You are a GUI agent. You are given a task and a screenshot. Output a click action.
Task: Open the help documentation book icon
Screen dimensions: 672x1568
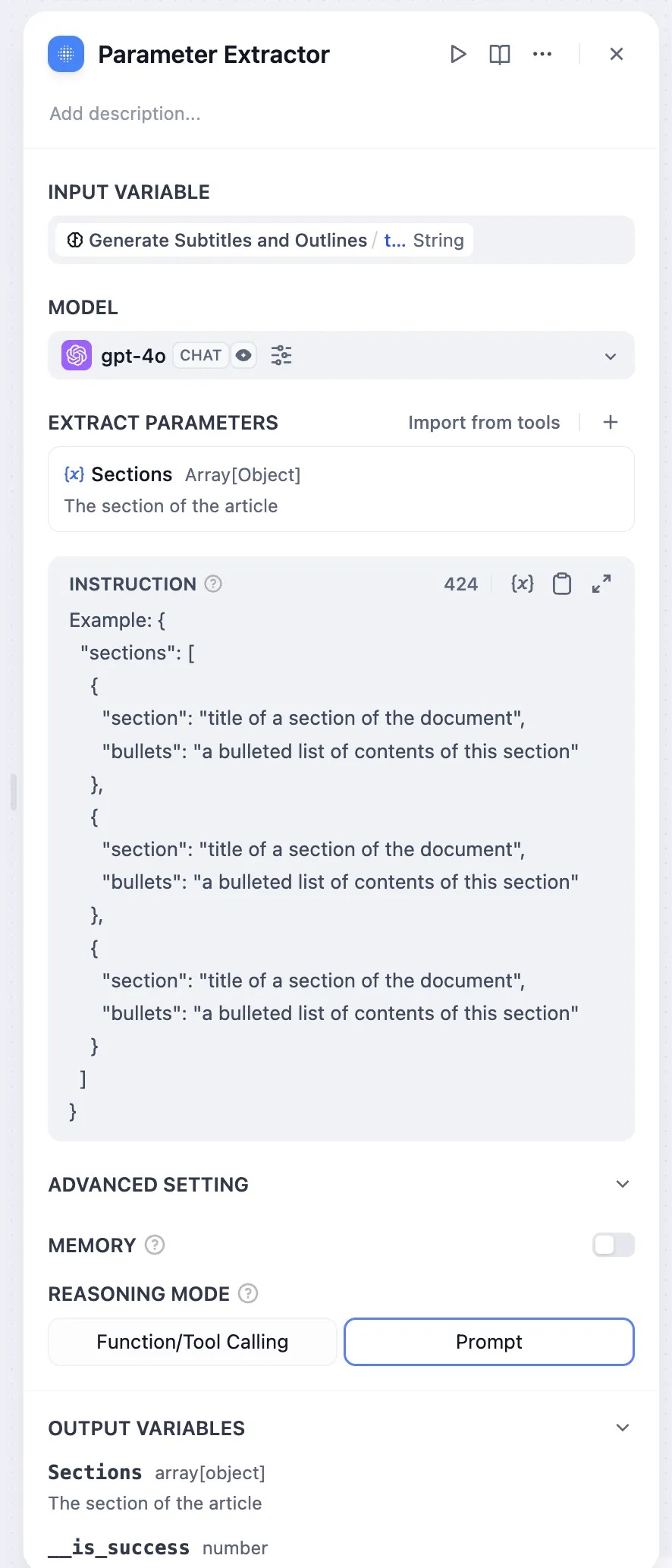click(x=500, y=54)
